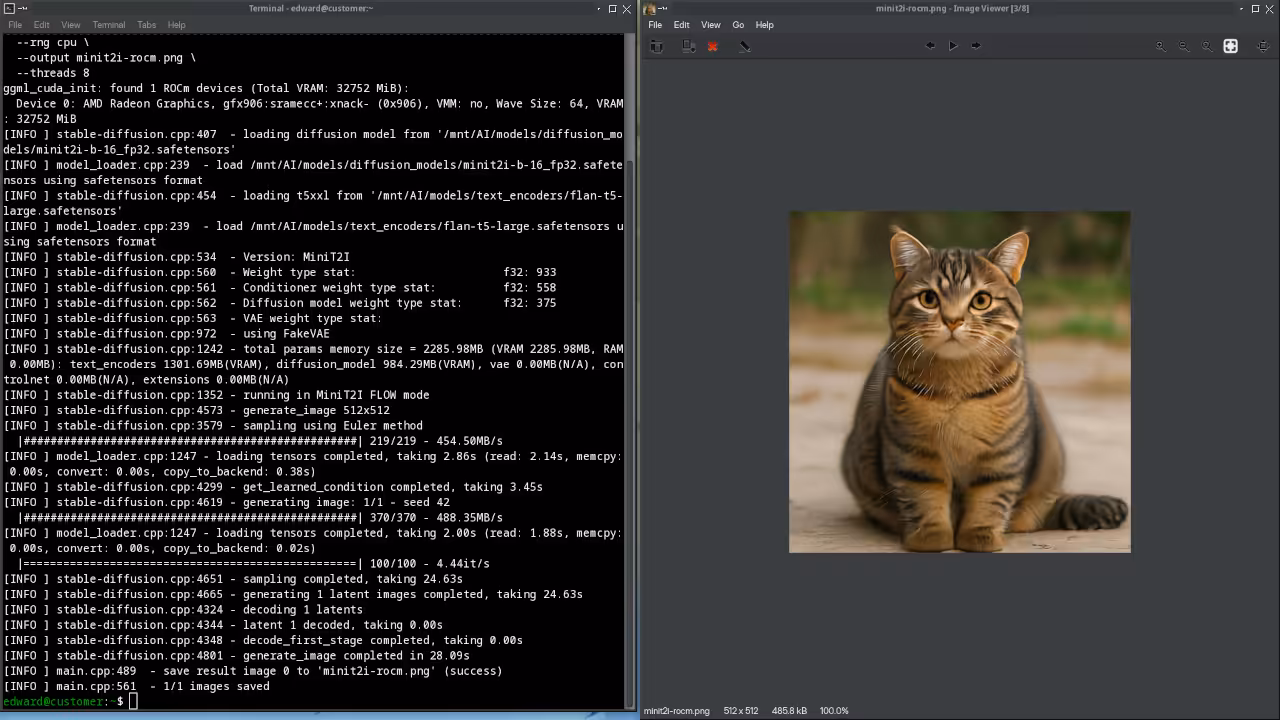Open the Terminal menu in Terminal window
This screenshot has height=720, width=1280.
coord(109,25)
